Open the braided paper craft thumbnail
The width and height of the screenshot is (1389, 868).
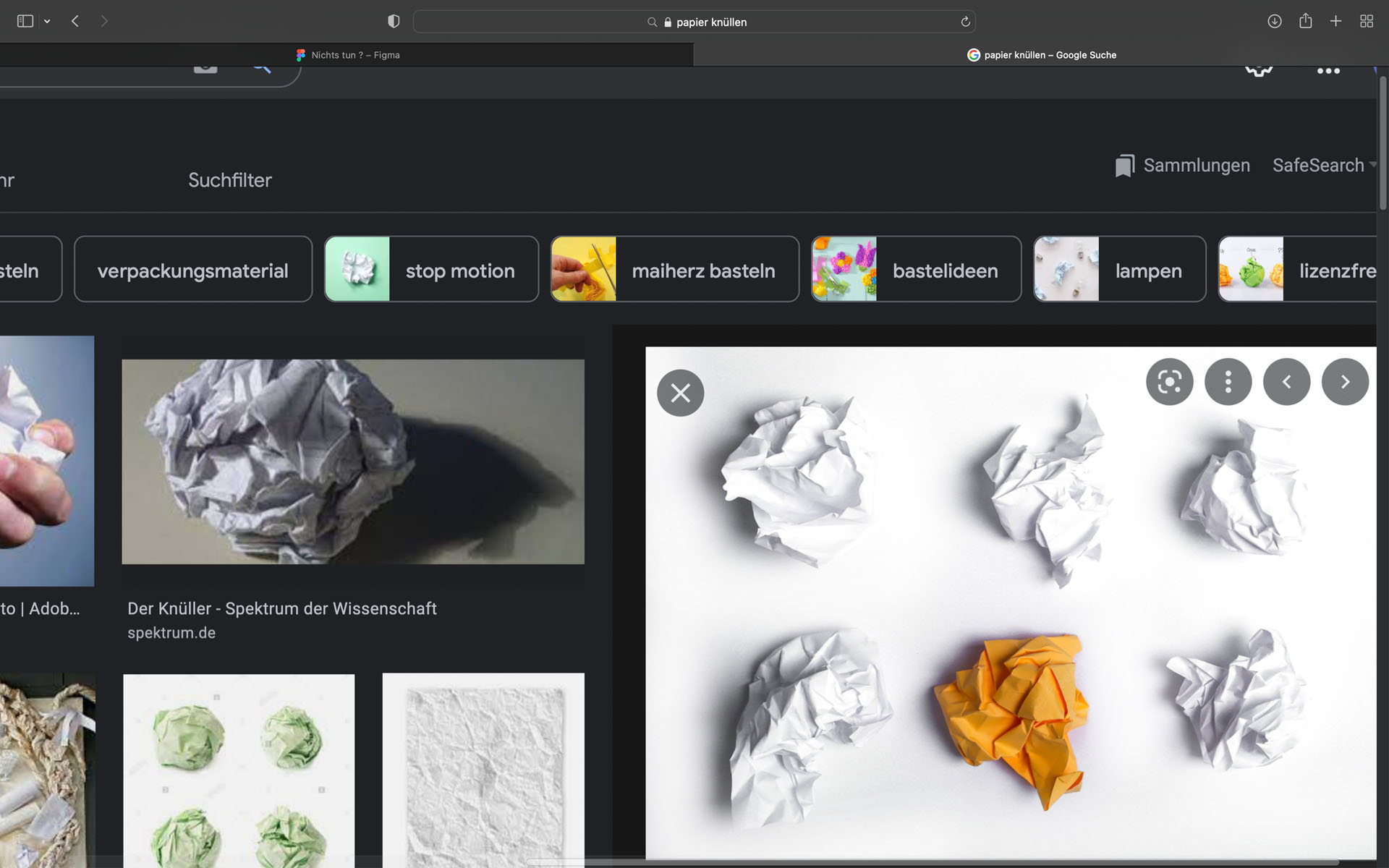tap(47, 770)
